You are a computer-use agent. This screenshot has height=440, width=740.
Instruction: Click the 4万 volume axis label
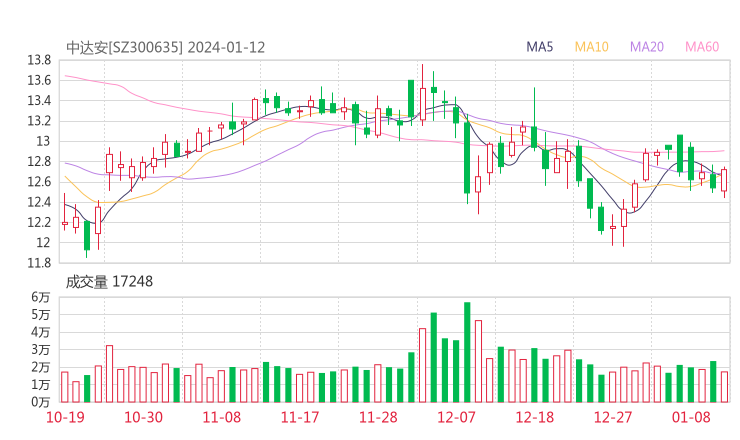(x=41, y=332)
